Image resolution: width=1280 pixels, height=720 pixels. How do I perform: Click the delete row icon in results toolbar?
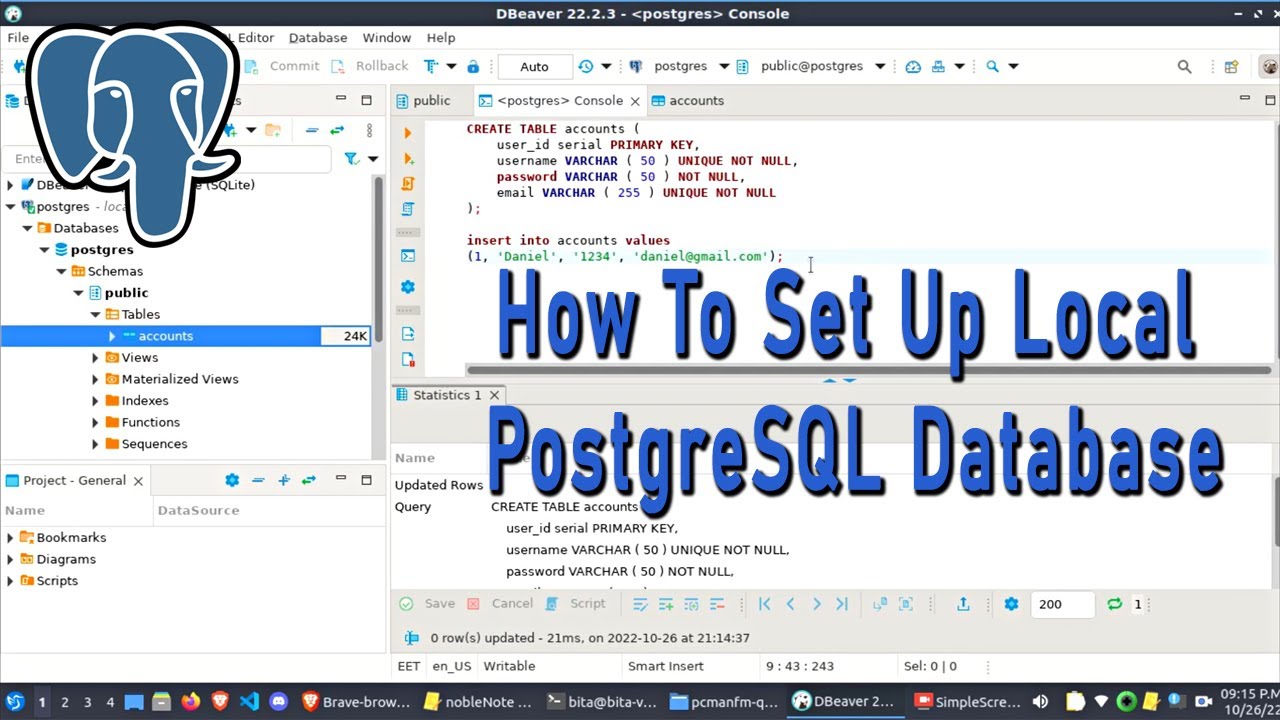click(717, 604)
